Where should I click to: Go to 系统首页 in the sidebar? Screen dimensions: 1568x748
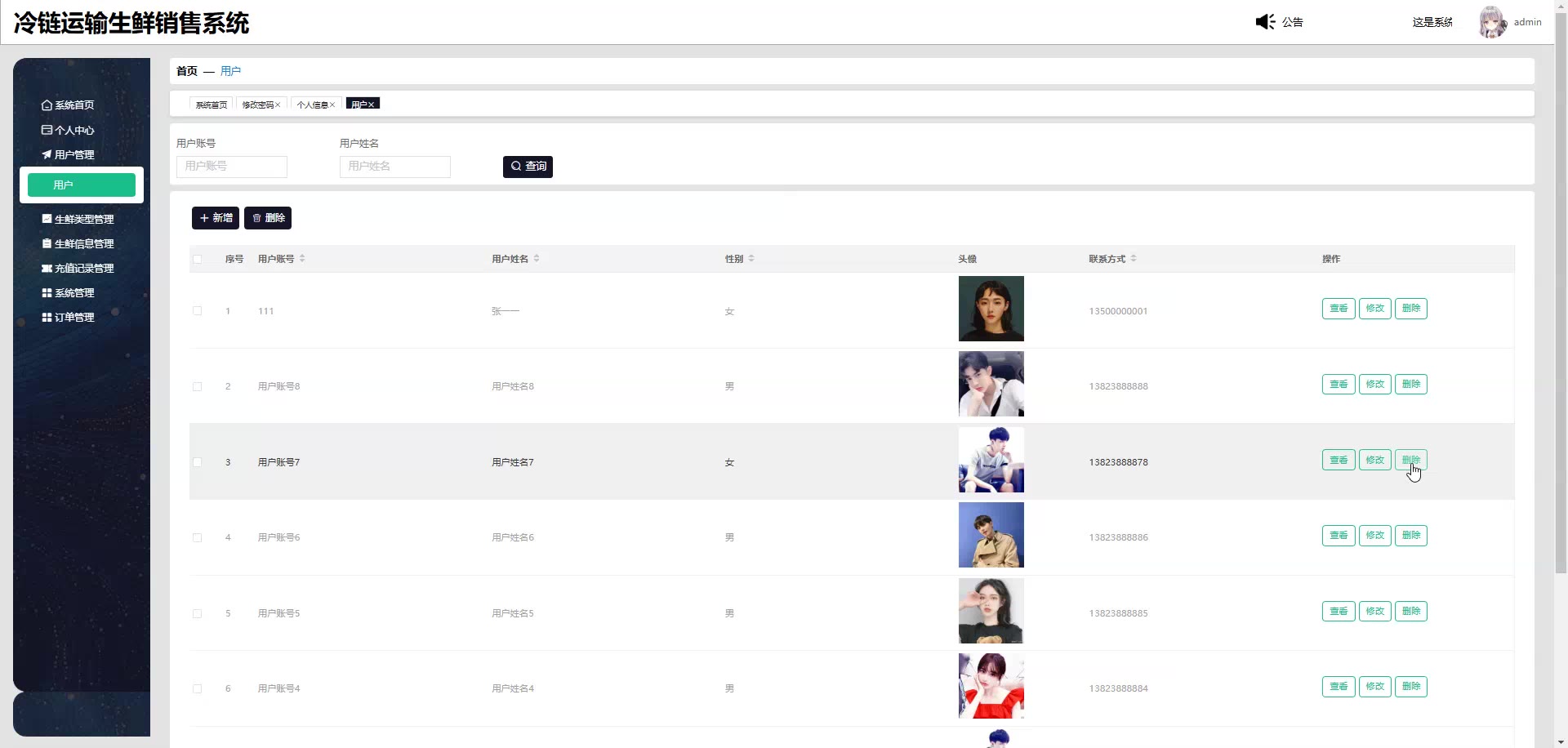[69, 105]
